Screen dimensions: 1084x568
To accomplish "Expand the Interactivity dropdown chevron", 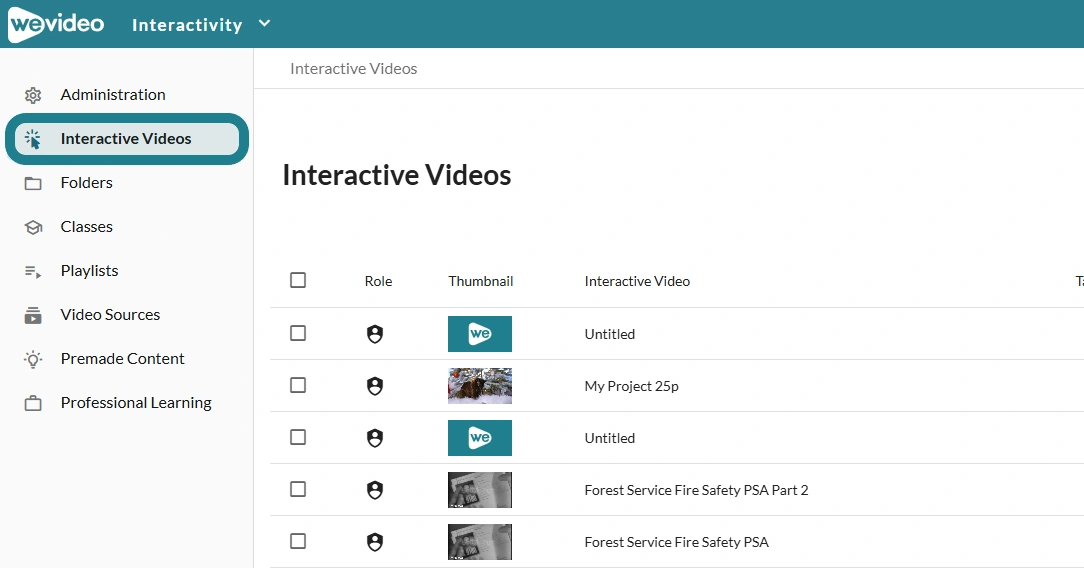I will (x=264, y=23).
